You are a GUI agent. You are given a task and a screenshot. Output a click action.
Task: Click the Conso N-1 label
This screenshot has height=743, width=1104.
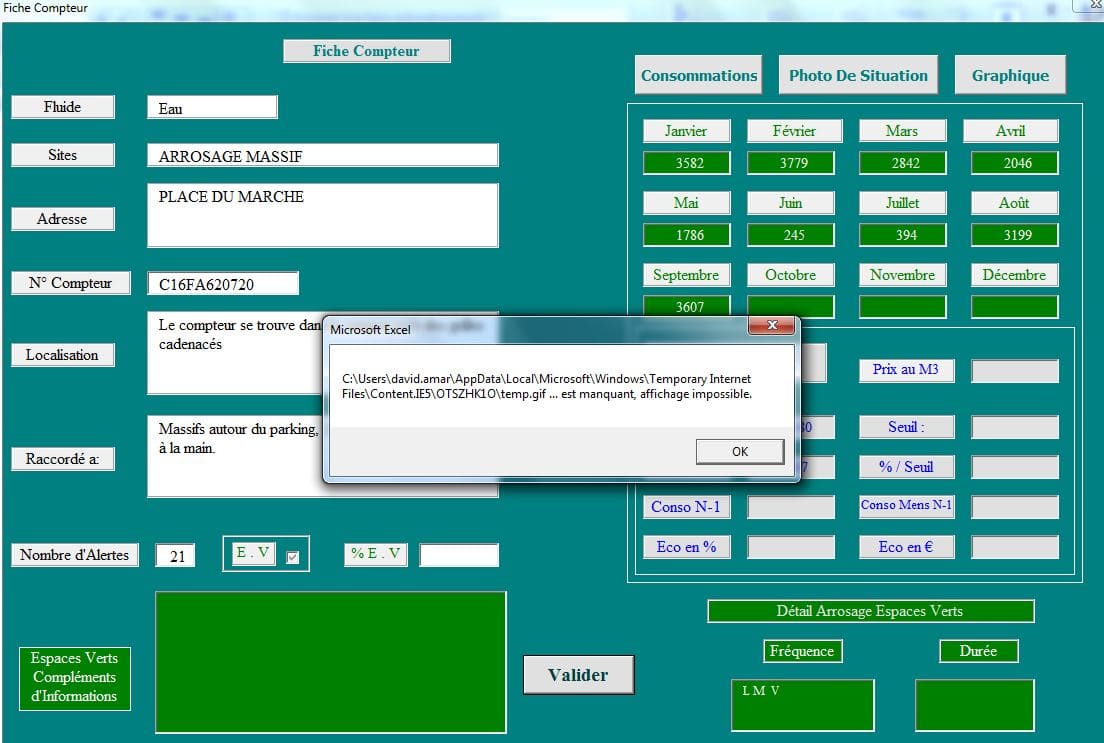686,506
